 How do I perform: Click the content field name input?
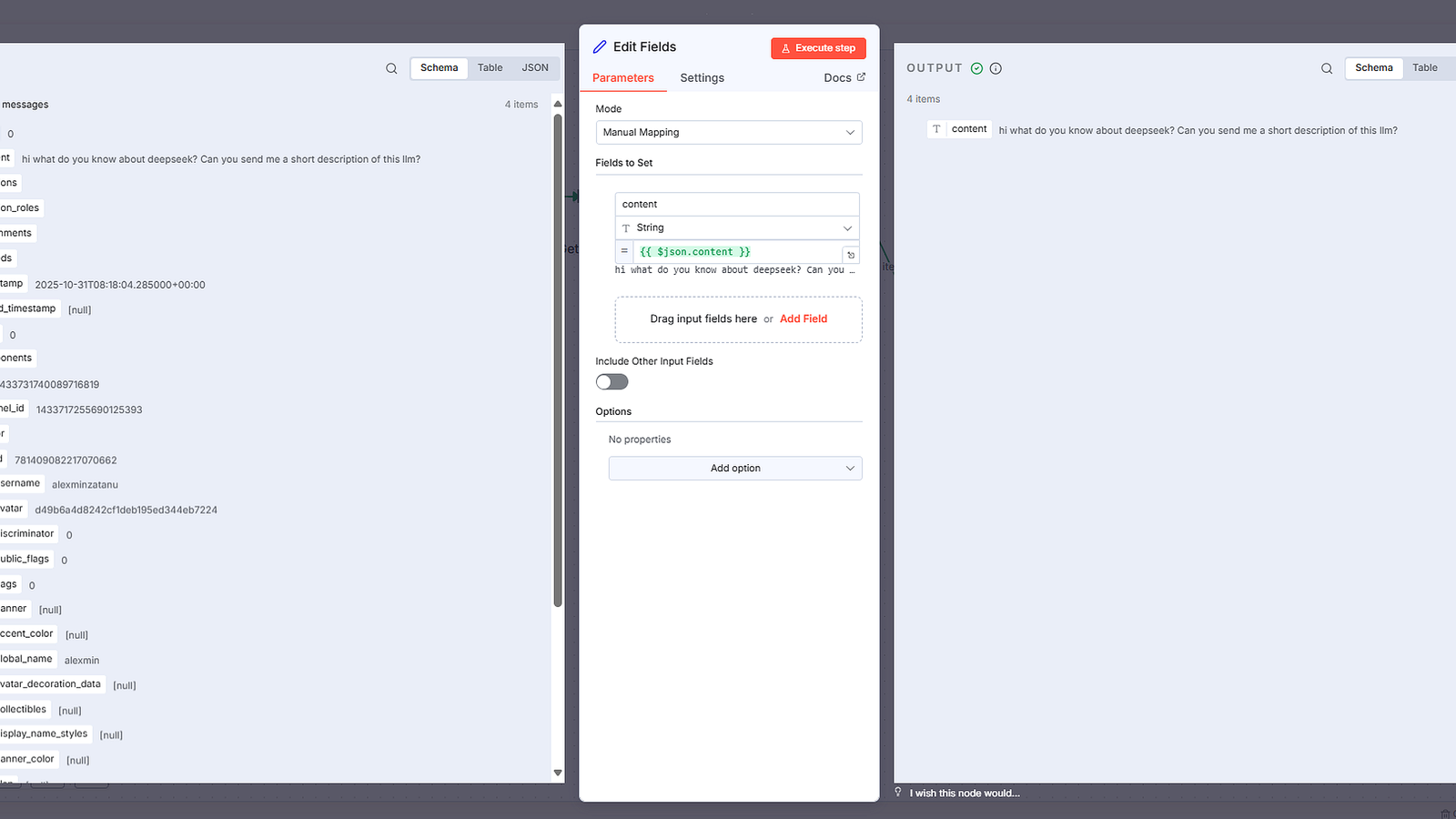[737, 204]
